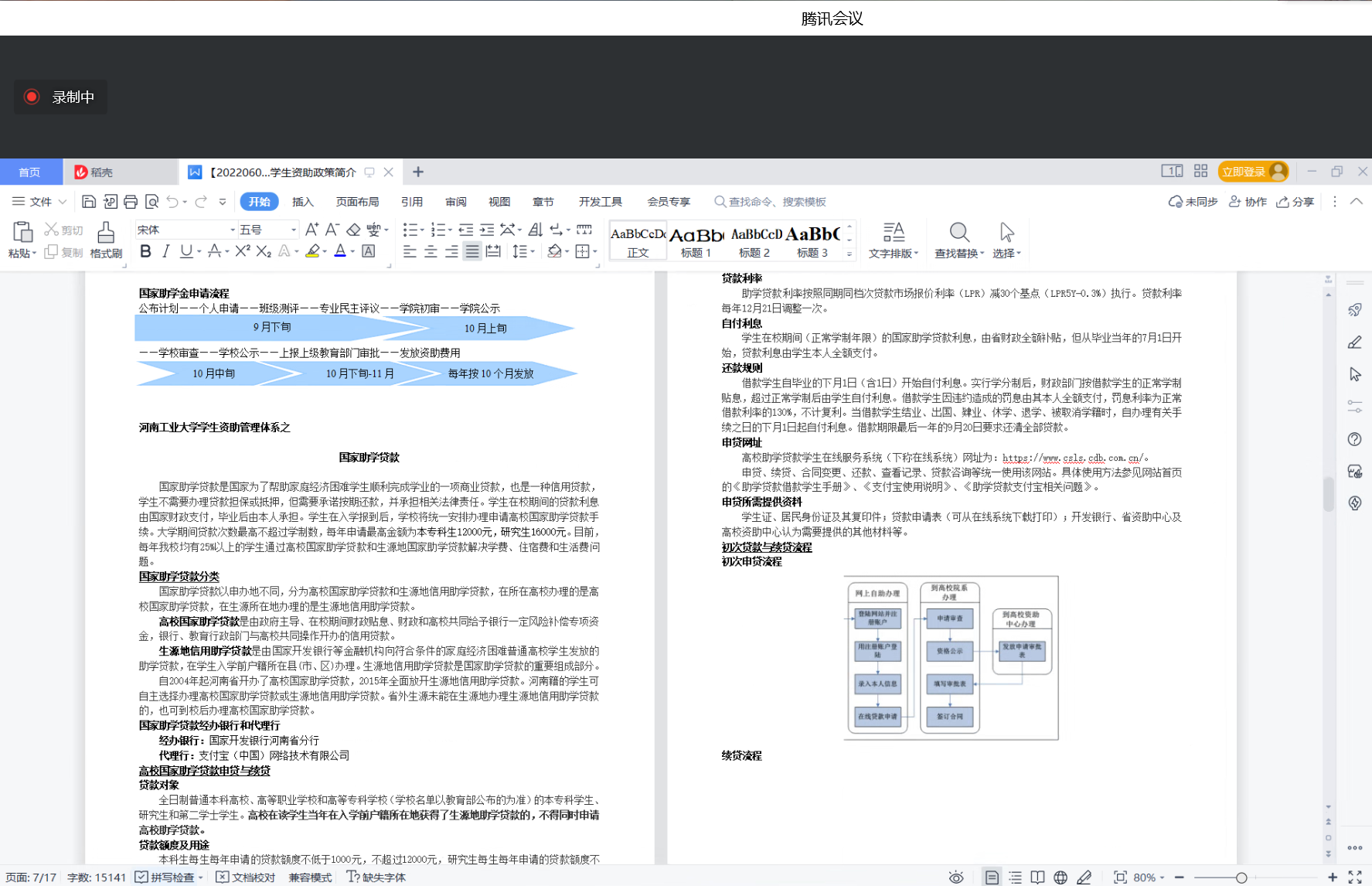Toggle justified alignment button

[472, 251]
